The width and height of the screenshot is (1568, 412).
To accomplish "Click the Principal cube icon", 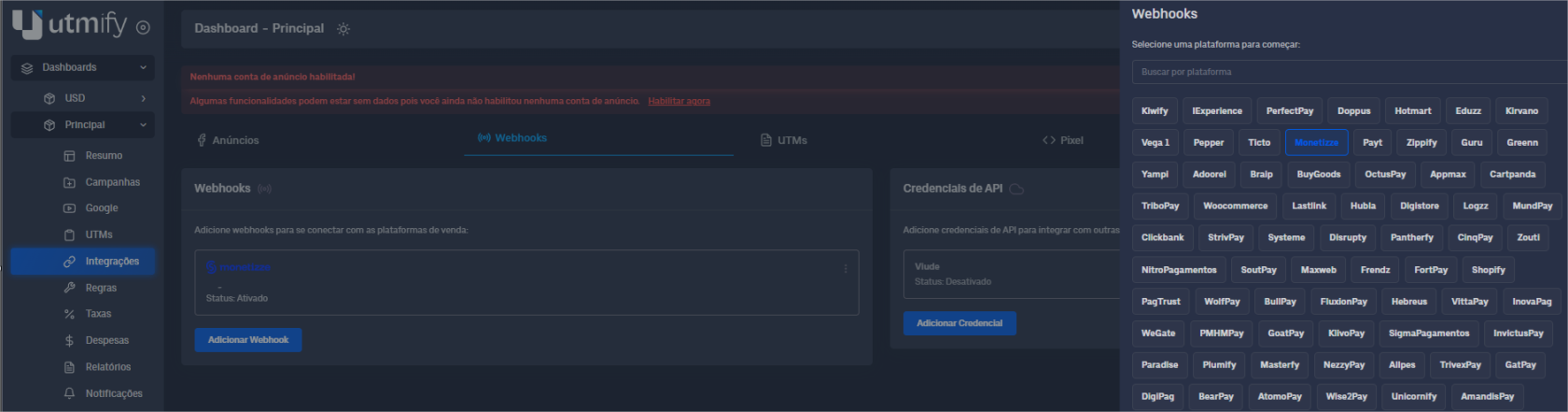I will (49, 125).
